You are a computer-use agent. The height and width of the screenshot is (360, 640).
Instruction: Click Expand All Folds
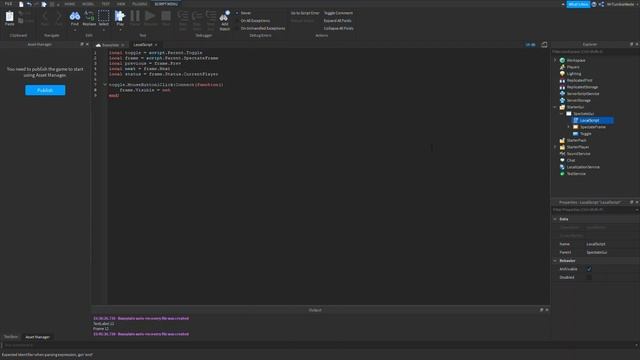(338, 20)
